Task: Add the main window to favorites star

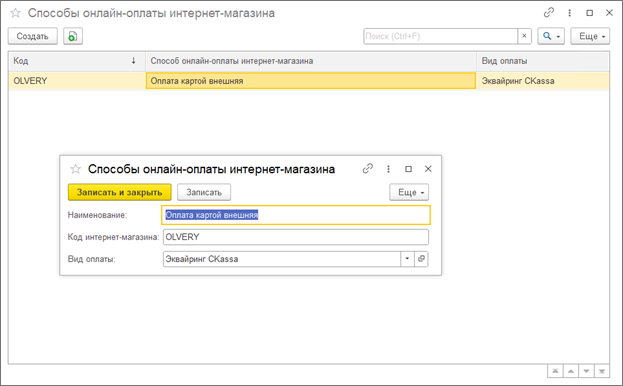Action: (15, 13)
